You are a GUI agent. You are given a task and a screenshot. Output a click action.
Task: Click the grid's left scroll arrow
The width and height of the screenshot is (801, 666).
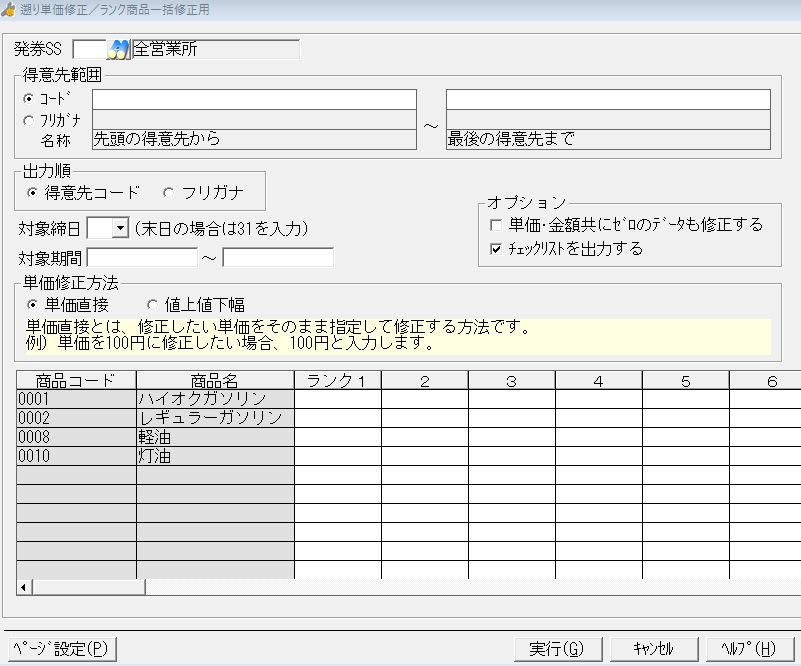tap(24, 587)
